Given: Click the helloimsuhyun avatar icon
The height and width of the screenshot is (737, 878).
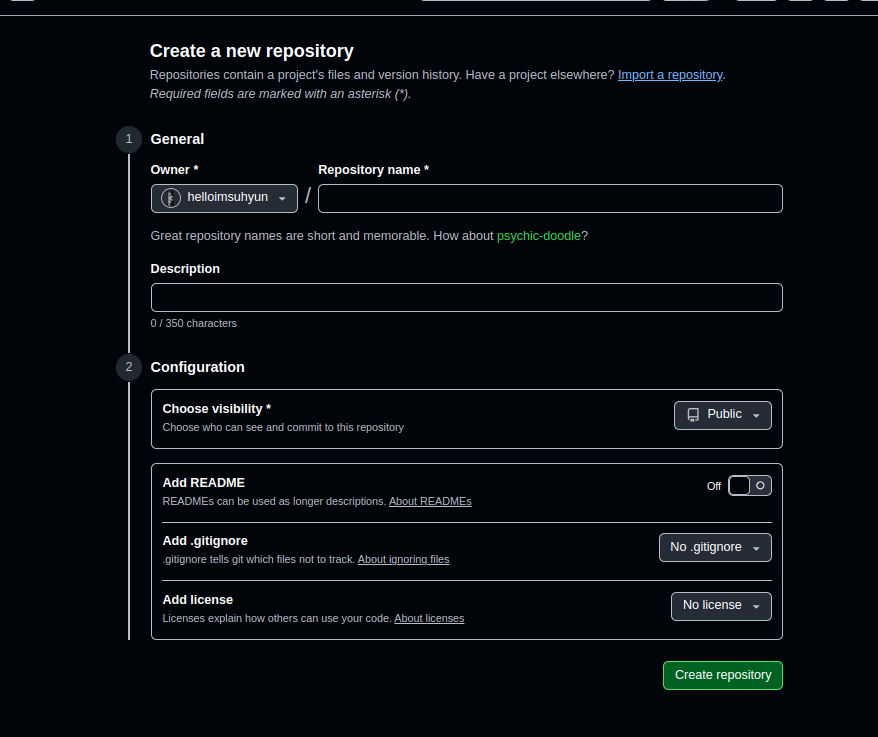Looking at the screenshot, I should coord(171,198).
